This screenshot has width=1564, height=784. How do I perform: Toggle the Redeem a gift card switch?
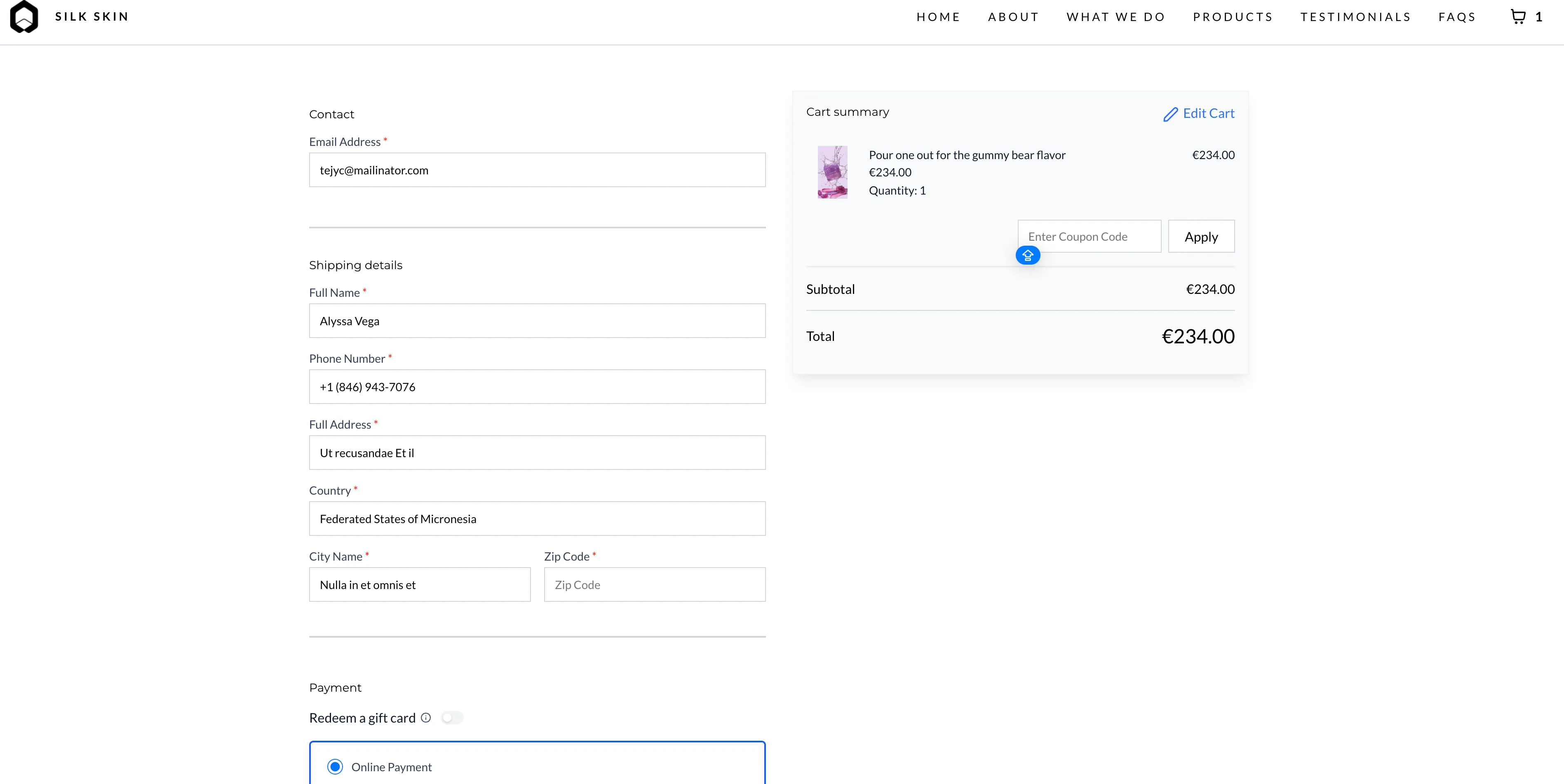point(452,718)
